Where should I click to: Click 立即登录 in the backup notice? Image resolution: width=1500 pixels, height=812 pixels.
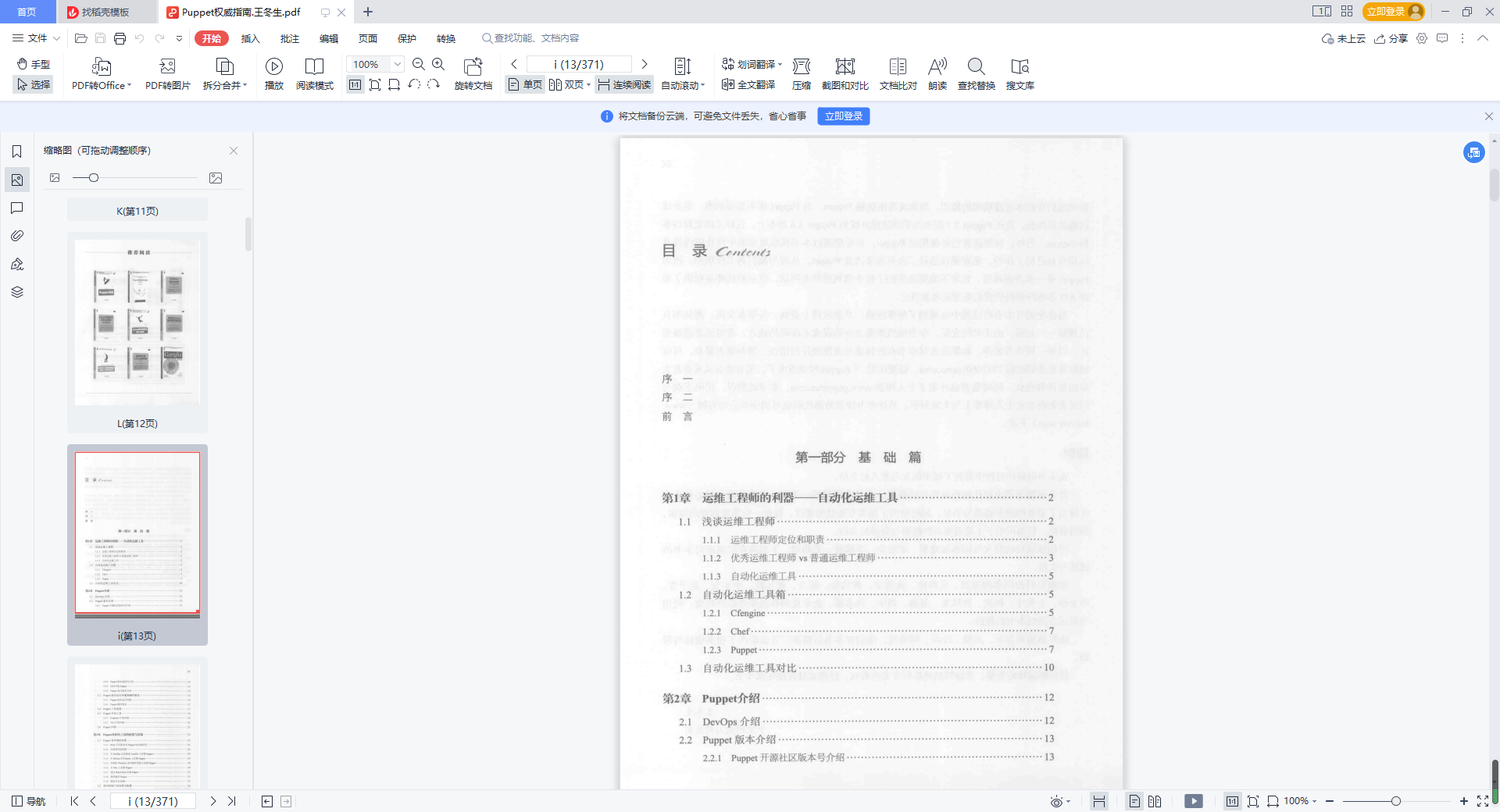844,116
